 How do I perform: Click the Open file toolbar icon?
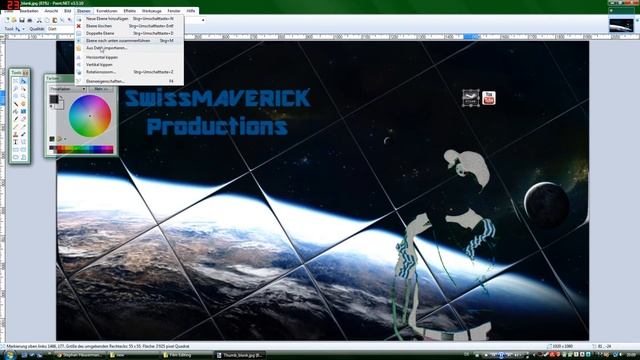(x=14, y=20)
